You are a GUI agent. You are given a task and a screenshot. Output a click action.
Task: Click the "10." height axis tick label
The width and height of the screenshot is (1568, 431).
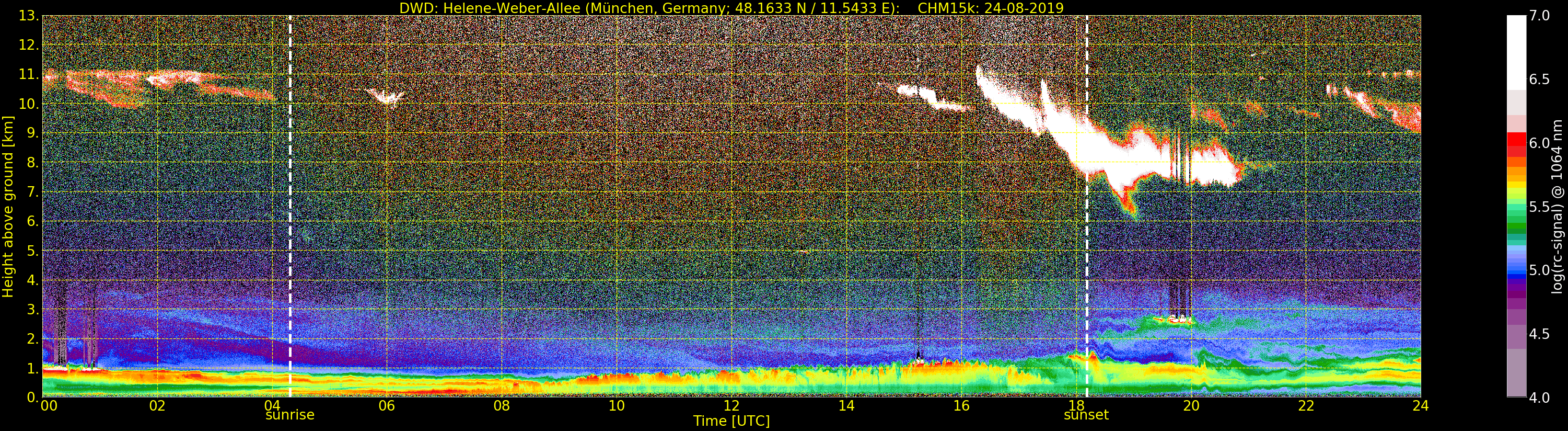click(x=29, y=104)
